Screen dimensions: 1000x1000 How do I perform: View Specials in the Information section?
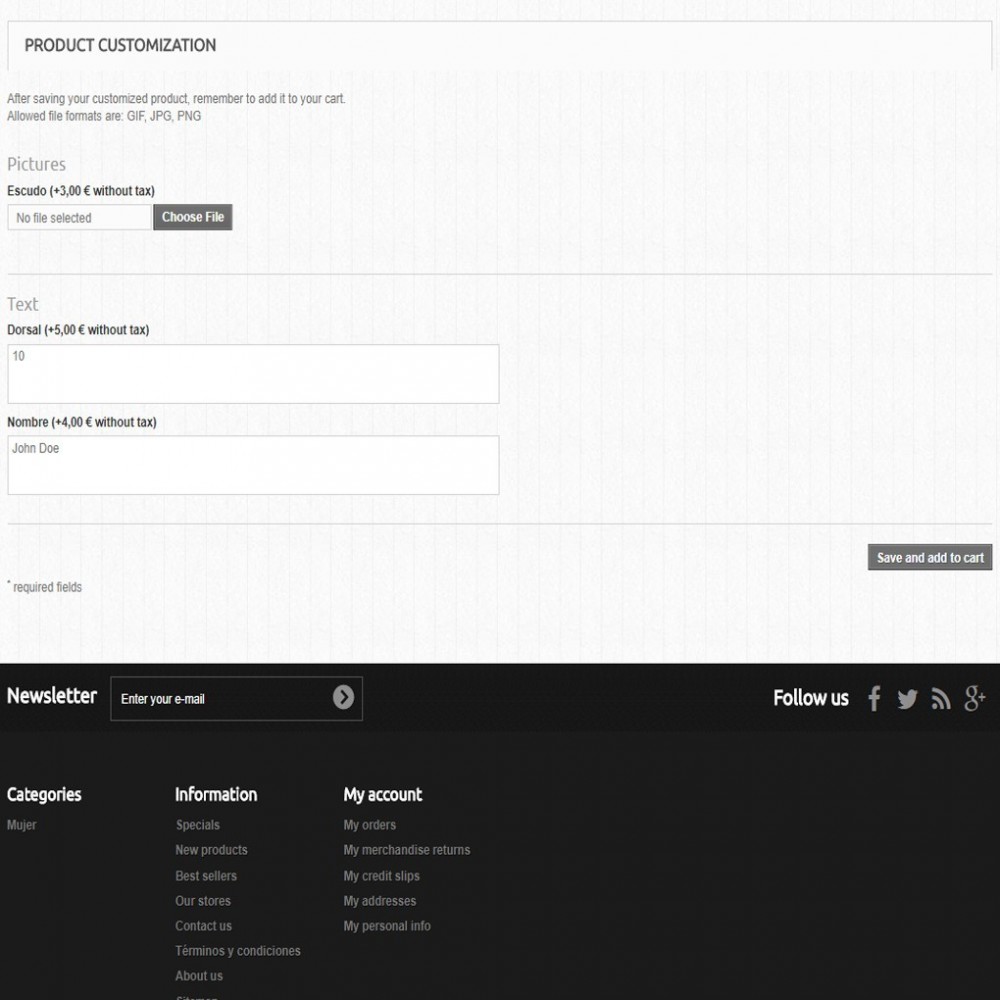tap(197, 825)
